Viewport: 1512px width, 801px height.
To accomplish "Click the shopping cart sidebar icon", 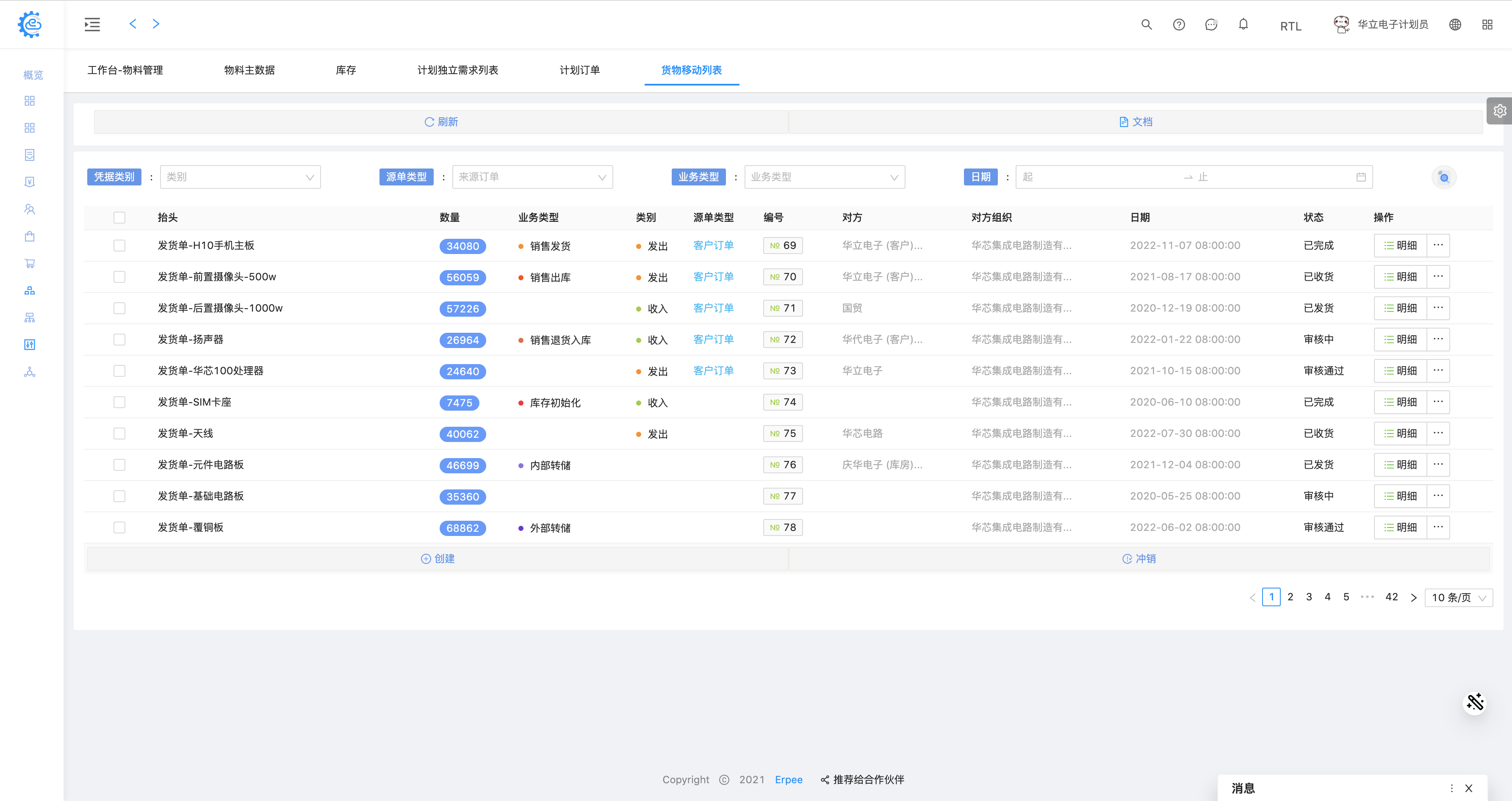I will [30, 263].
